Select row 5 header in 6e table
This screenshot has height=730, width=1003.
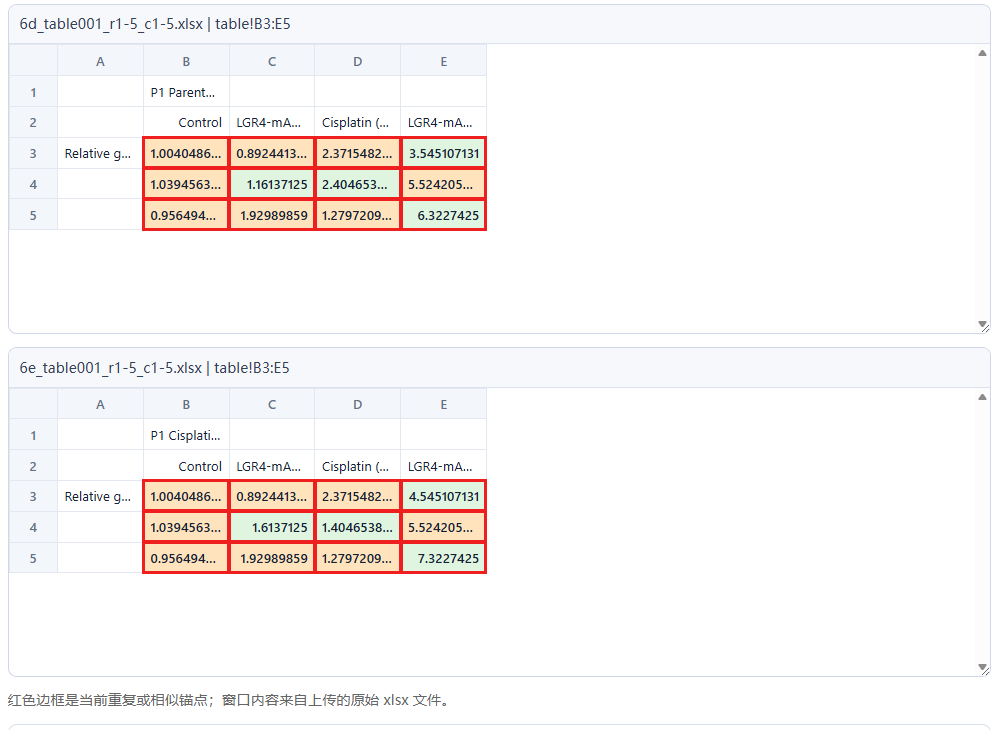click(33, 558)
